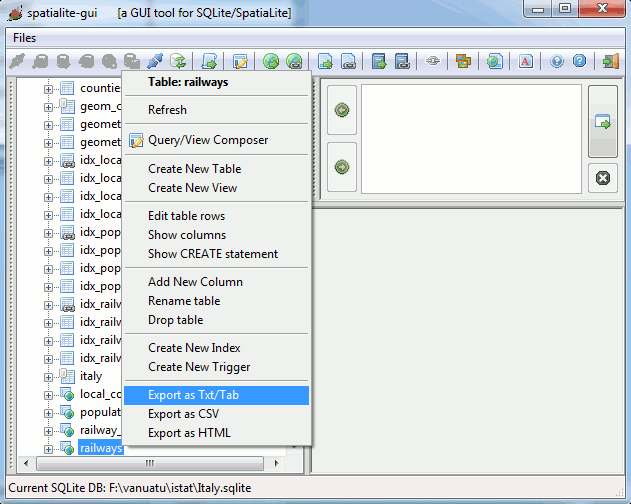Select the railways table in tree
The width and height of the screenshot is (631, 504).
[101, 448]
